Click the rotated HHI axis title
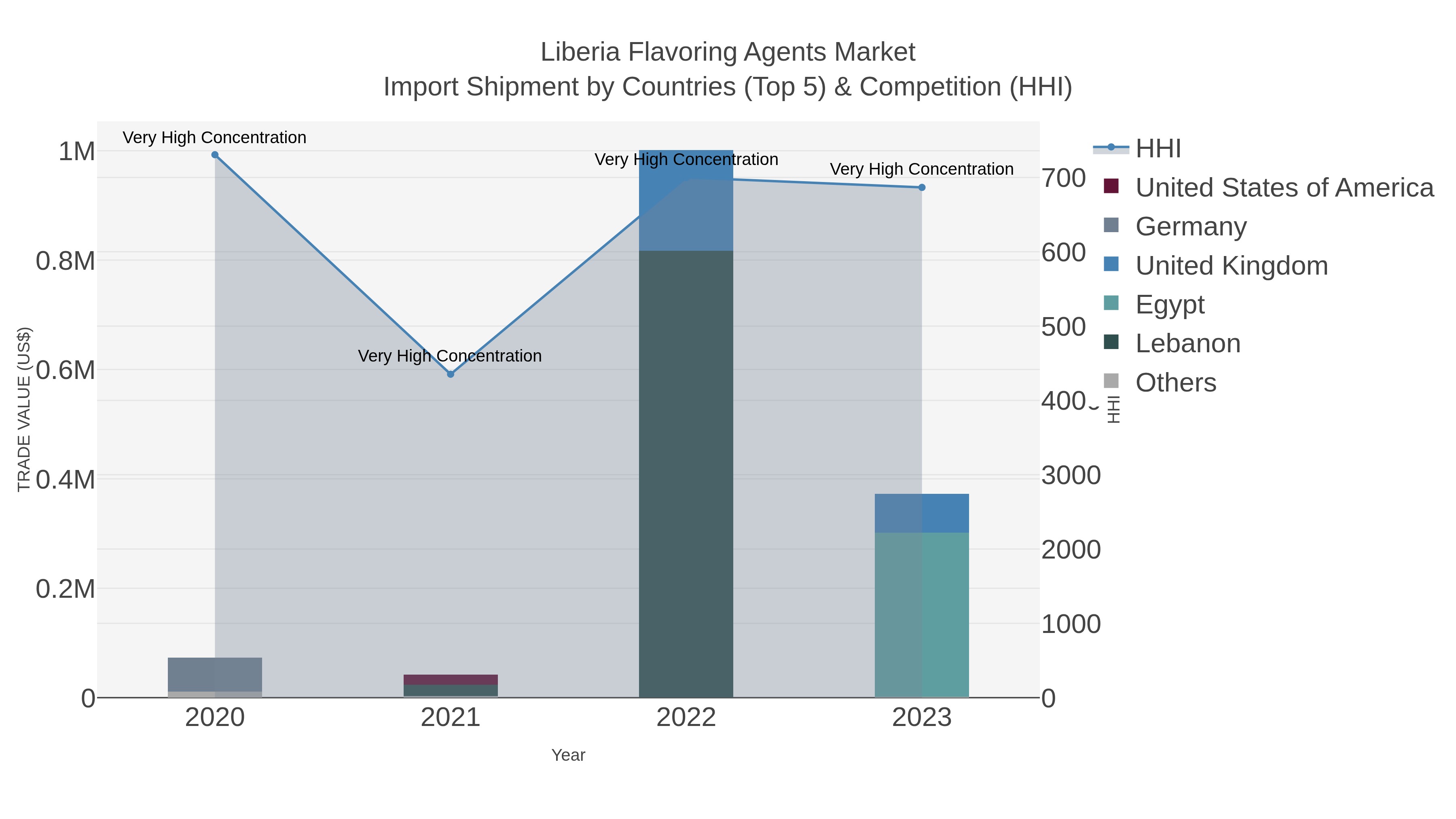The height and width of the screenshot is (819, 1456). click(1113, 409)
